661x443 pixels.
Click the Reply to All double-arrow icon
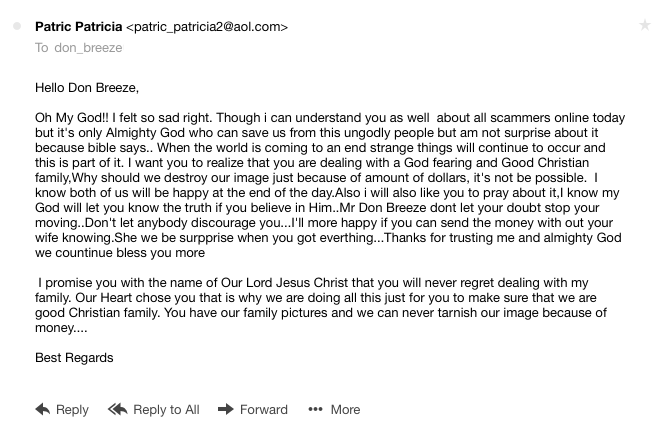tap(118, 409)
